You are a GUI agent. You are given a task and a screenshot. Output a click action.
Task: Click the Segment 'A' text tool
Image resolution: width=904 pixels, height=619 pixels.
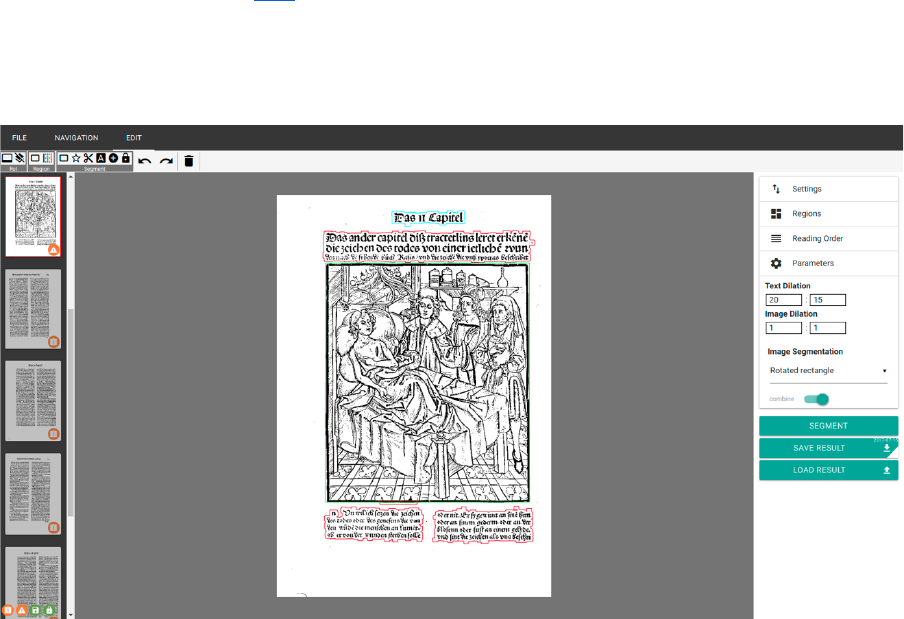click(101, 158)
